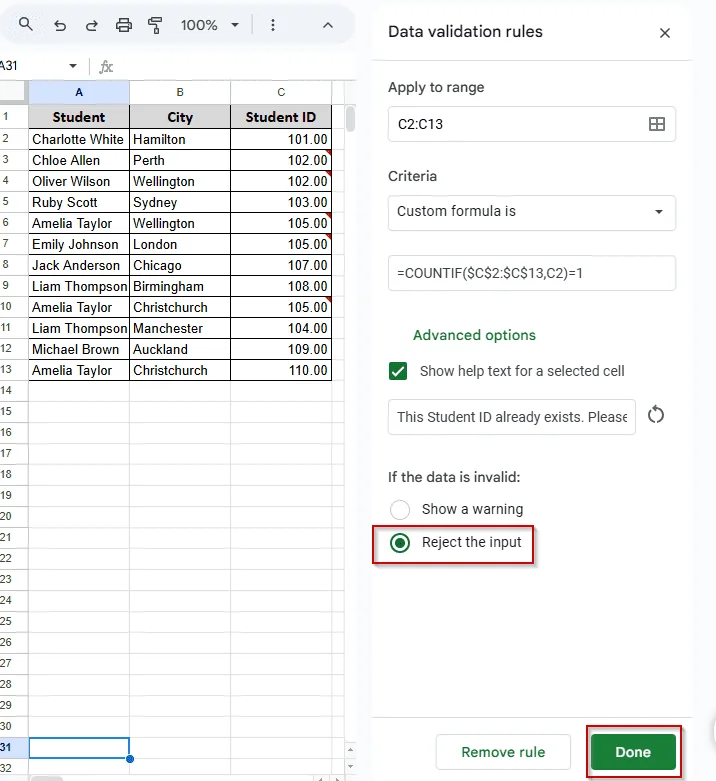Click the Student ID header cell

pos(281,117)
